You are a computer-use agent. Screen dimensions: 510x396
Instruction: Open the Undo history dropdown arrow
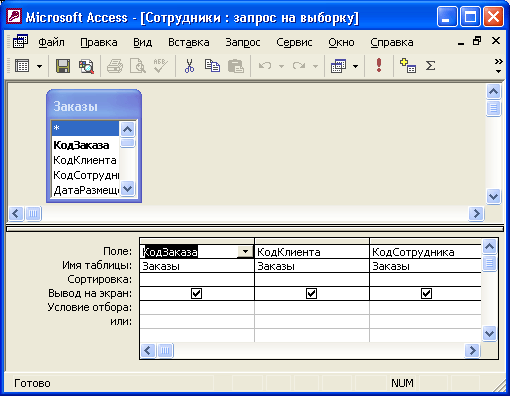click(x=281, y=66)
